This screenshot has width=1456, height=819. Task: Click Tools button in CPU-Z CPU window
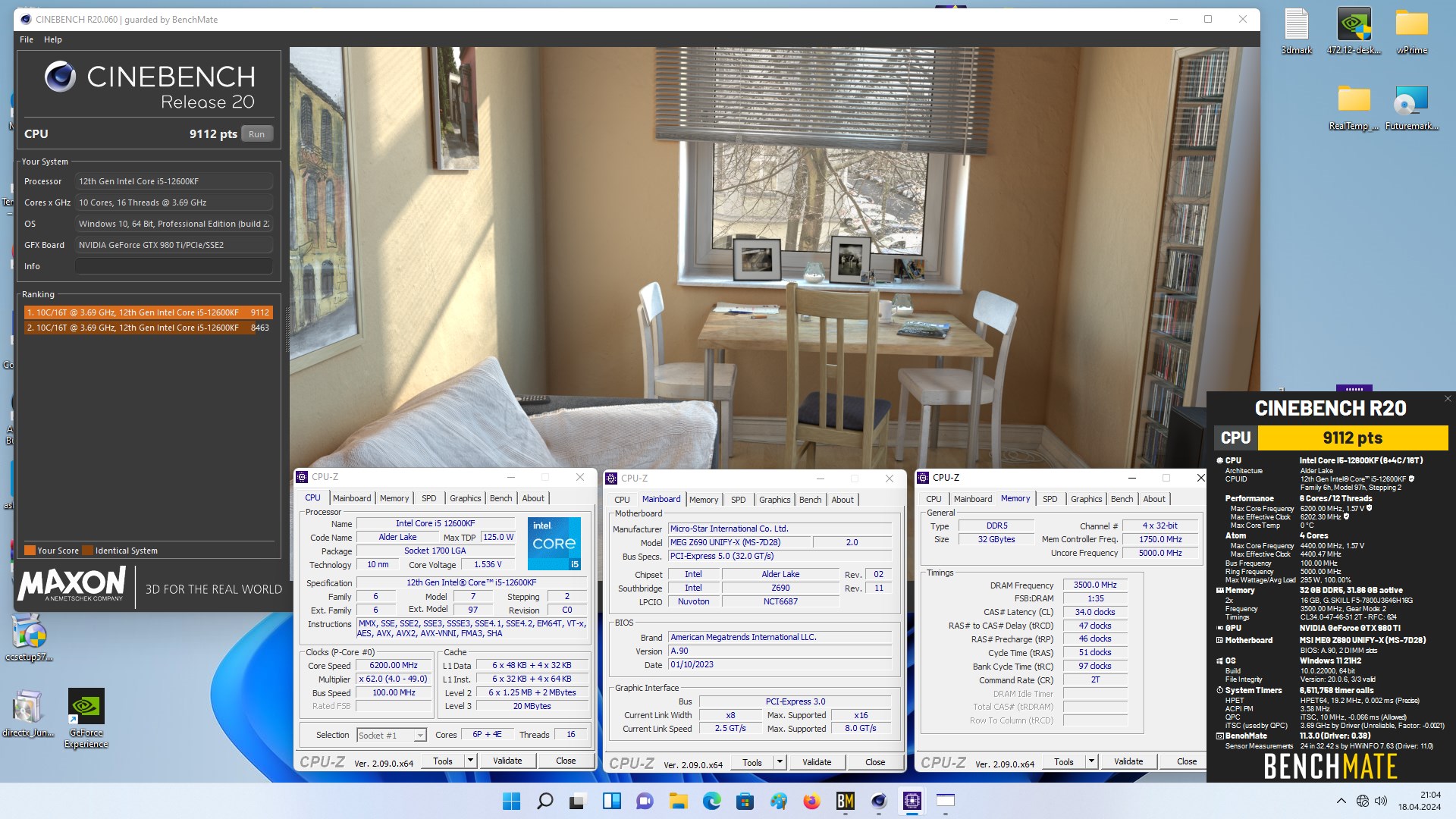click(x=443, y=761)
